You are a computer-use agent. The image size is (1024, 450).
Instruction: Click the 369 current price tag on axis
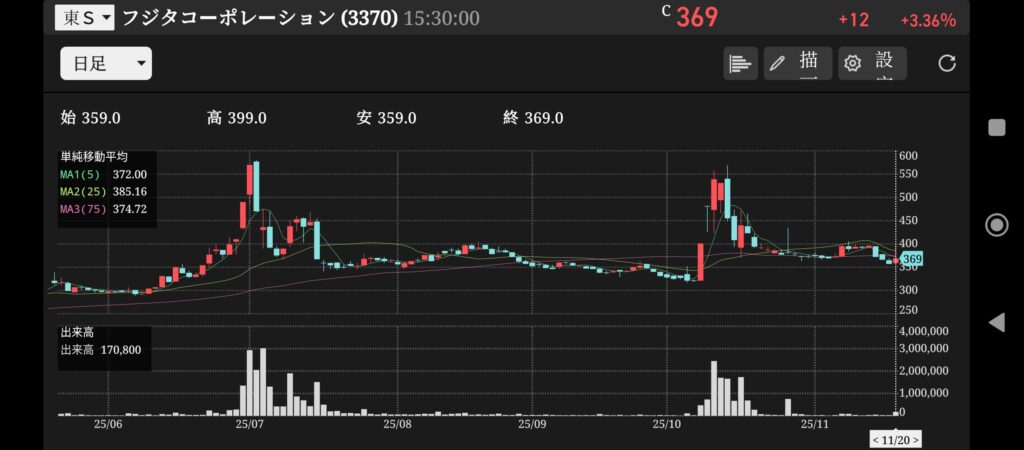910,260
